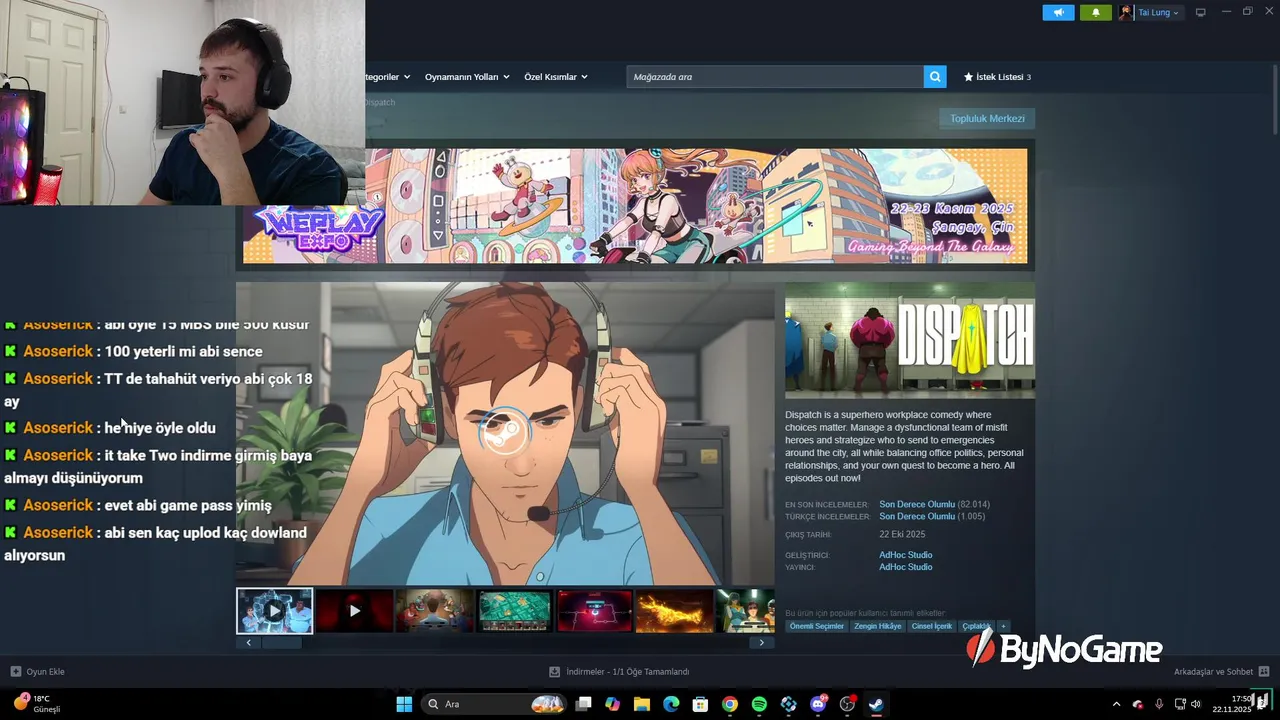Select the Cinsel İçerik tag
Image resolution: width=1280 pixels, height=720 pixels.
[932, 626]
